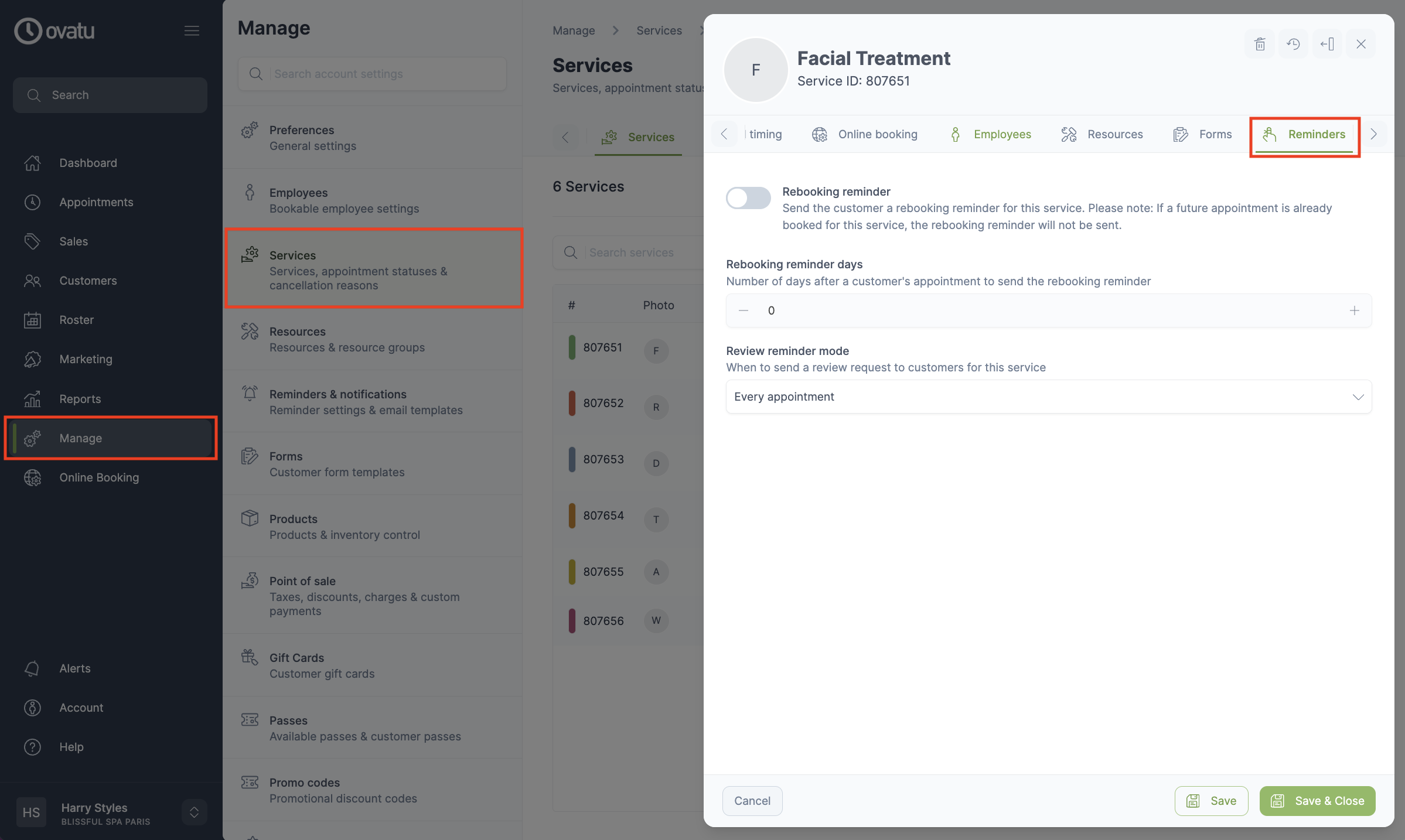1405x840 pixels.
Task: Click the global Search field
Action: [110, 95]
